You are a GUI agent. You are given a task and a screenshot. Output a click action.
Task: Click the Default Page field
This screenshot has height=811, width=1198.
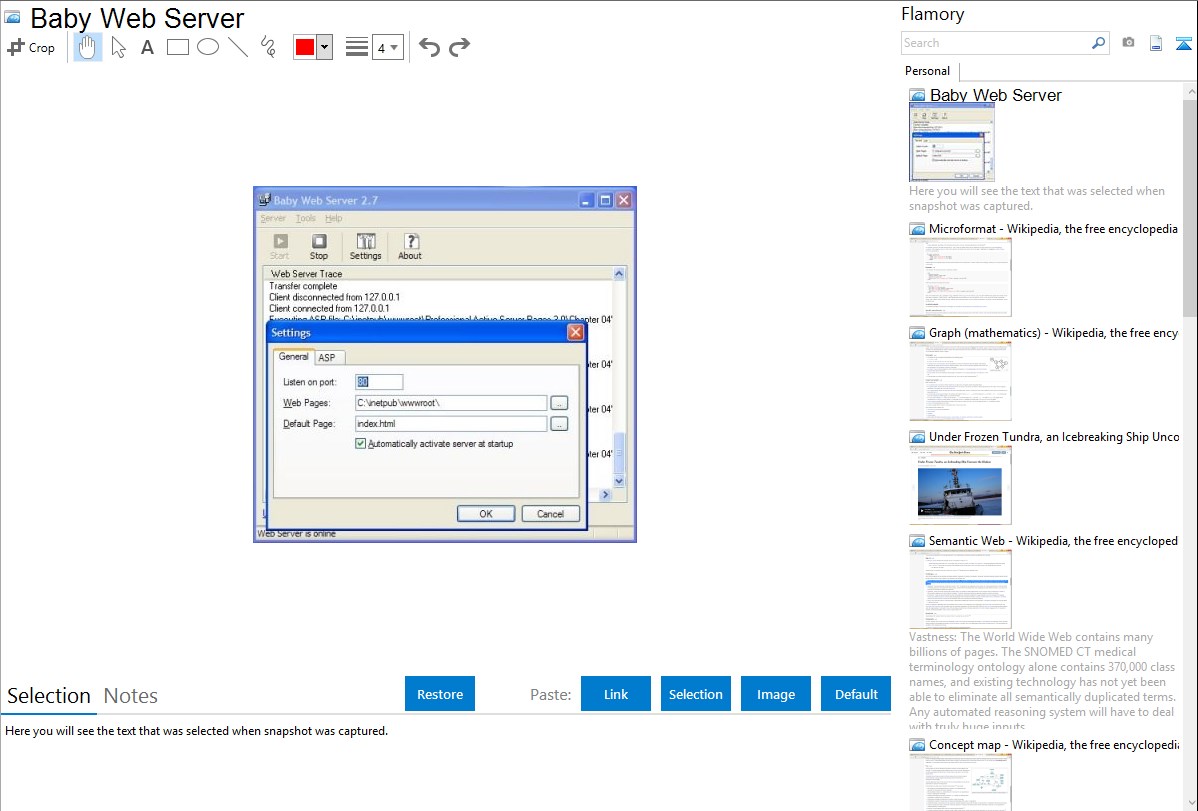coord(451,423)
